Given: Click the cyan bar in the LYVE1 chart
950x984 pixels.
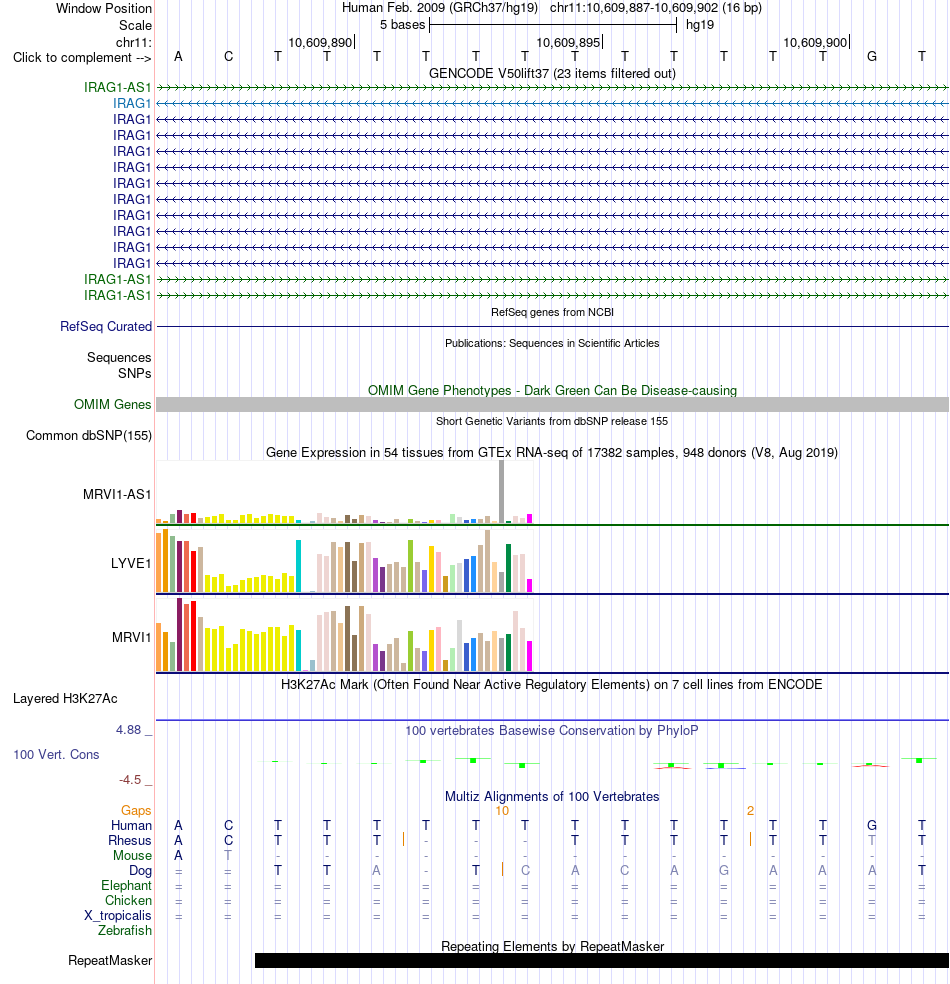Looking at the screenshot, I should [x=299, y=566].
